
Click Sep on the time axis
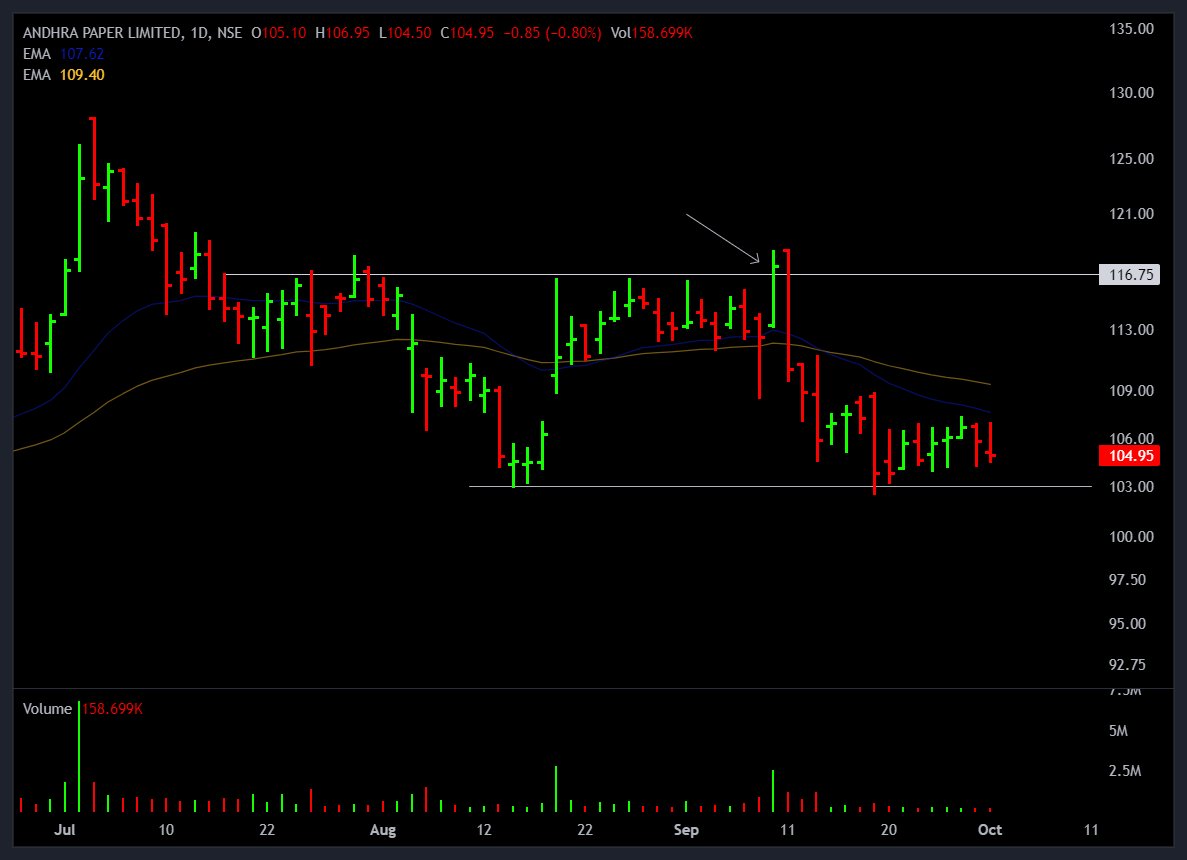(x=685, y=830)
